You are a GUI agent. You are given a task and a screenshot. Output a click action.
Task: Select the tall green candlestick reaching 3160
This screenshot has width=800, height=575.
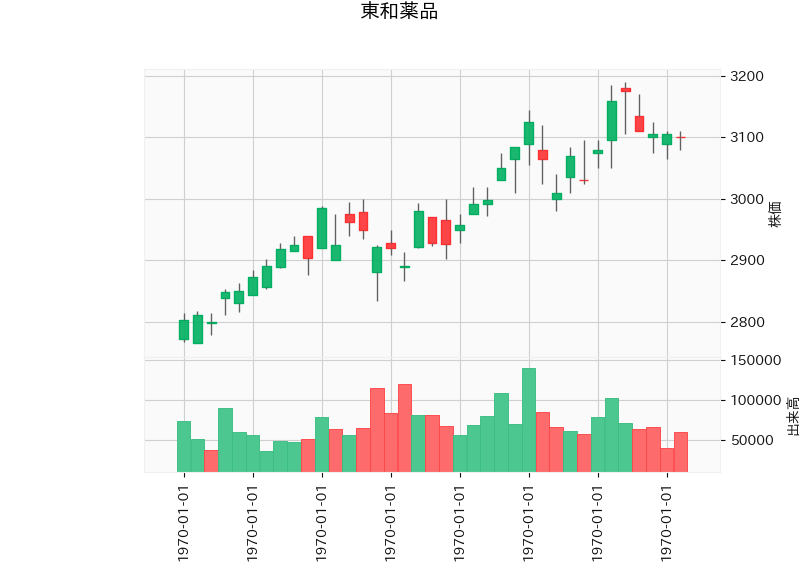click(612, 121)
